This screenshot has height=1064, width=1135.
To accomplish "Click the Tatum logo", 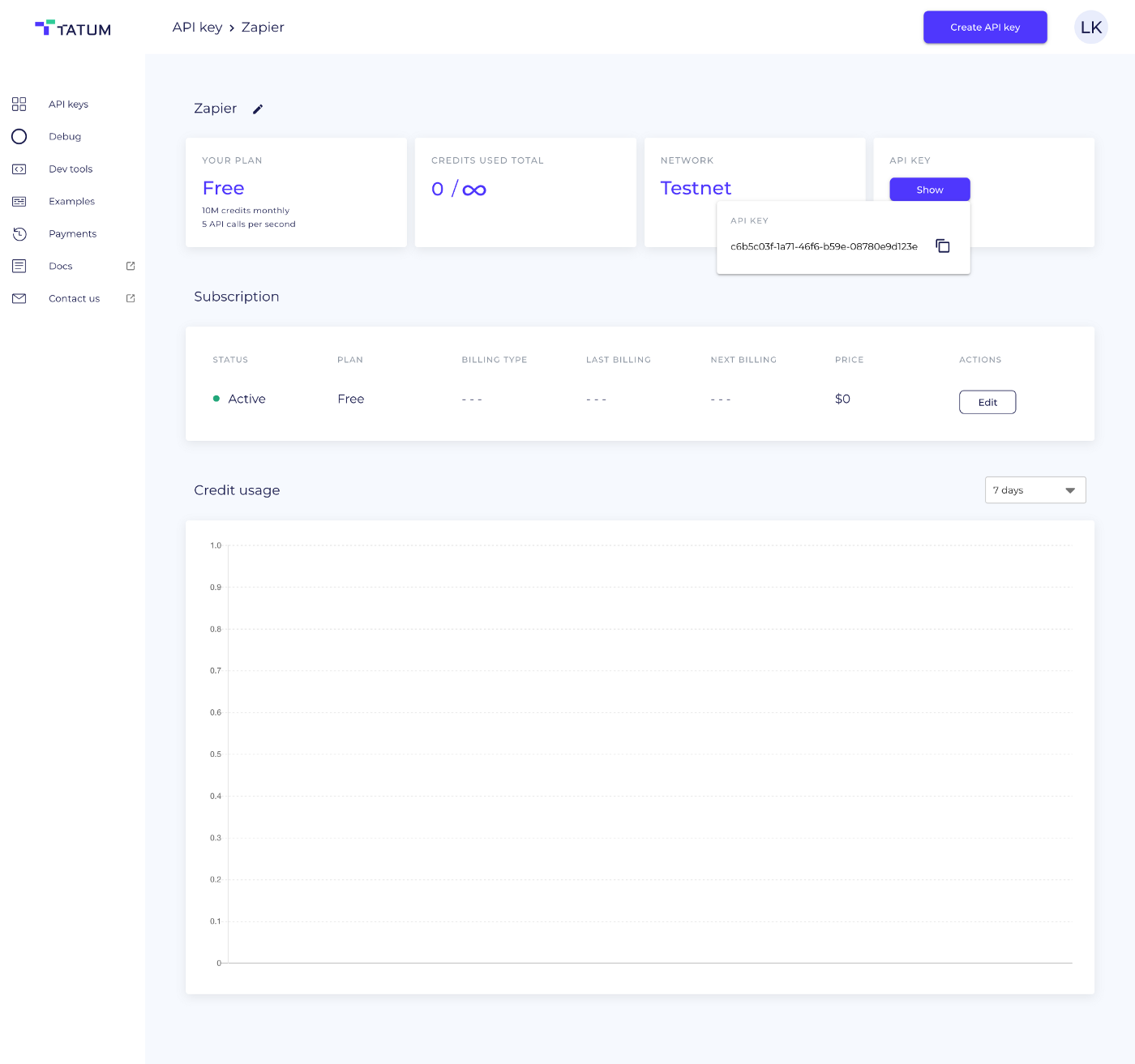I will 73,28.
